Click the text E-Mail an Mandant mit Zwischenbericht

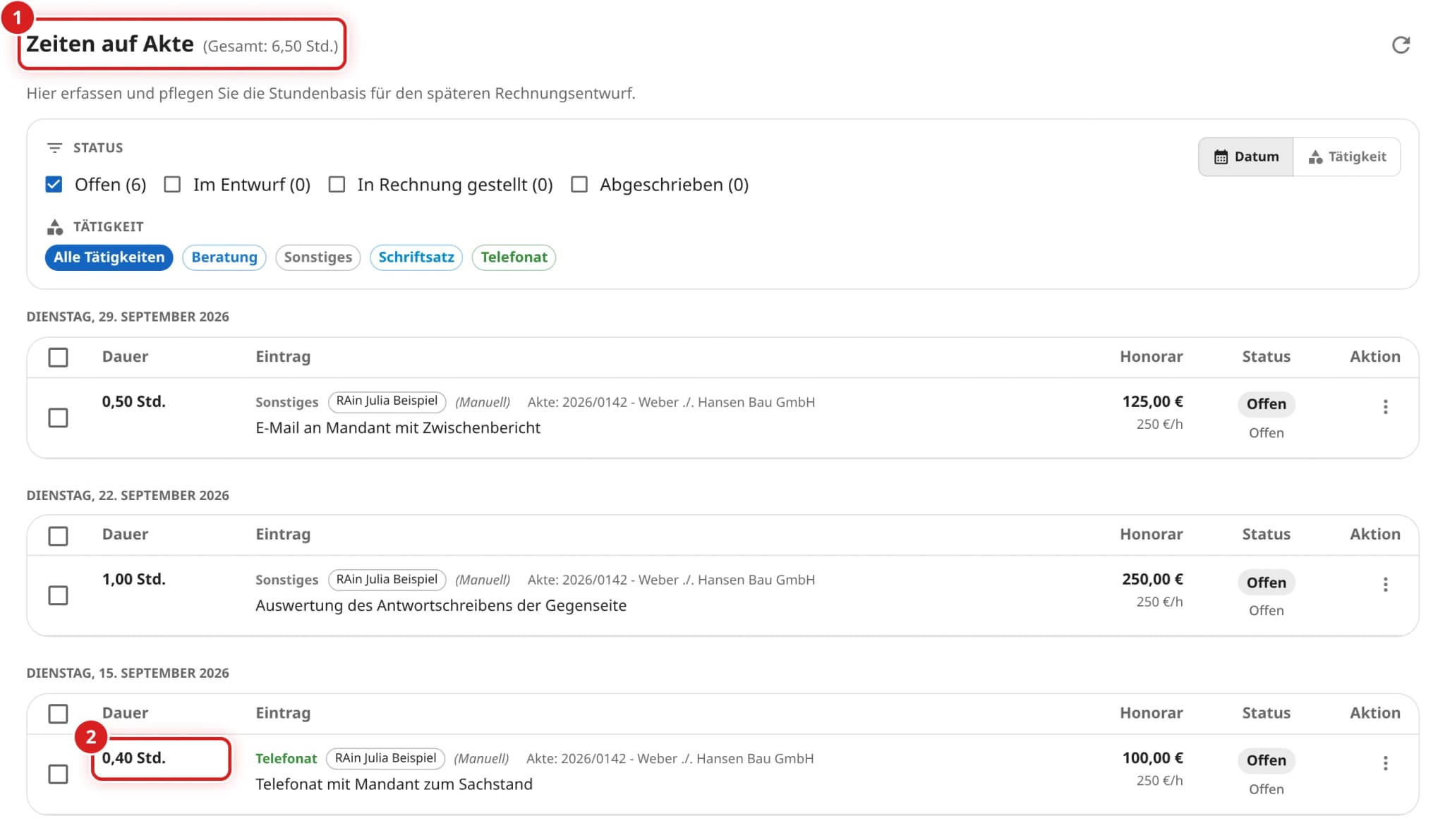pyautogui.click(x=398, y=428)
